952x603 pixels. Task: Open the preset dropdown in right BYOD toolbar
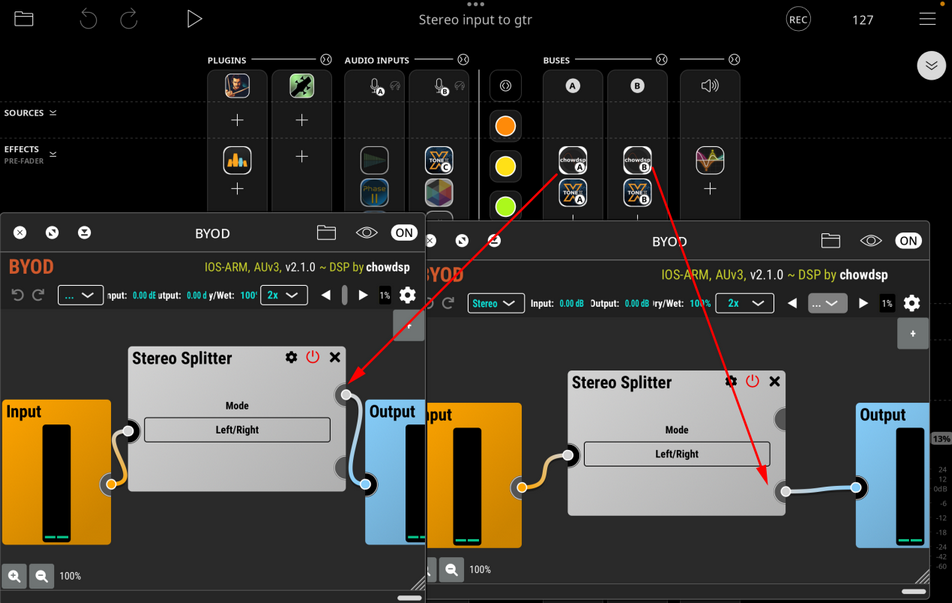(x=827, y=303)
